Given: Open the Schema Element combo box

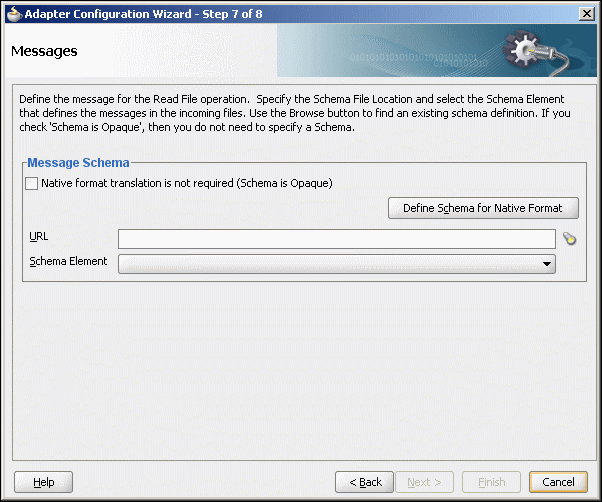Looking at the screenshot, I should (x=337, y=264).
